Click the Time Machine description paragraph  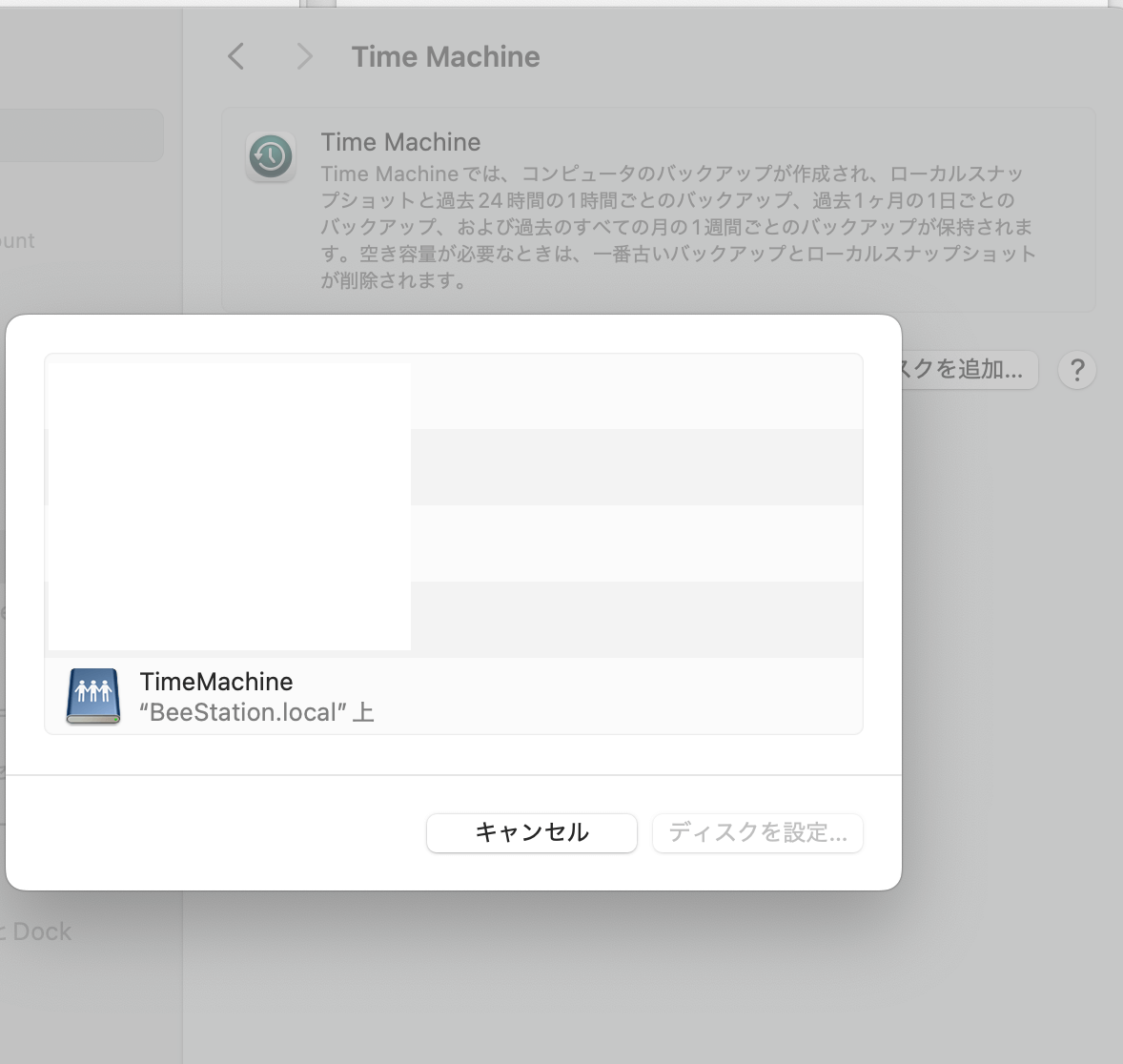(678, 226)
